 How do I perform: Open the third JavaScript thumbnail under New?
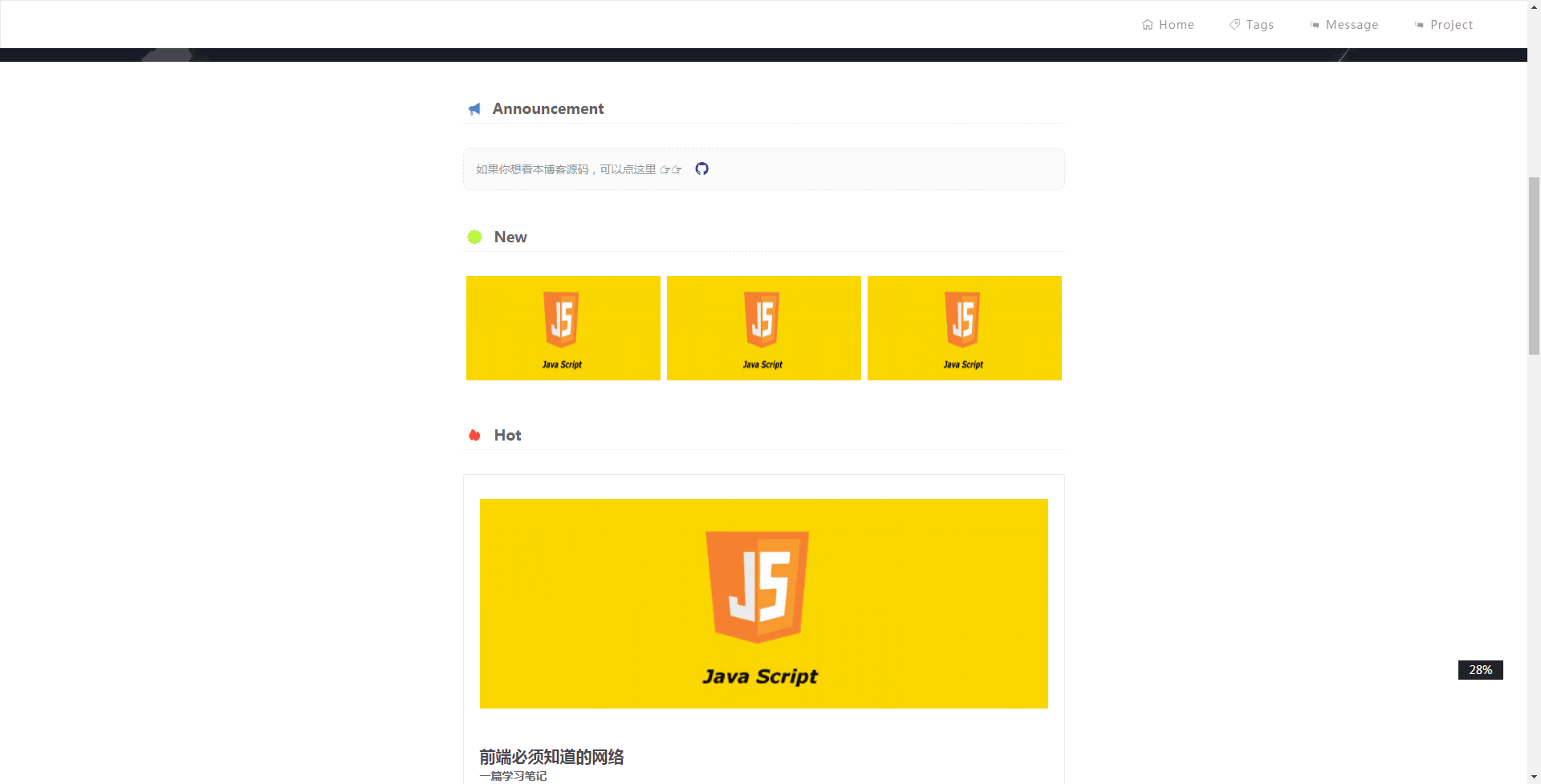click(x=965, y=328)
